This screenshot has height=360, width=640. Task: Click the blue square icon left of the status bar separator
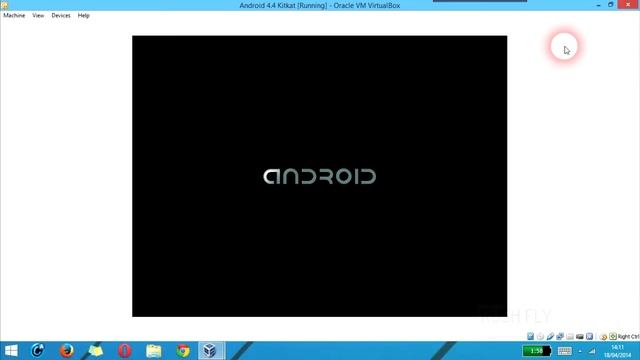(589, 336)
